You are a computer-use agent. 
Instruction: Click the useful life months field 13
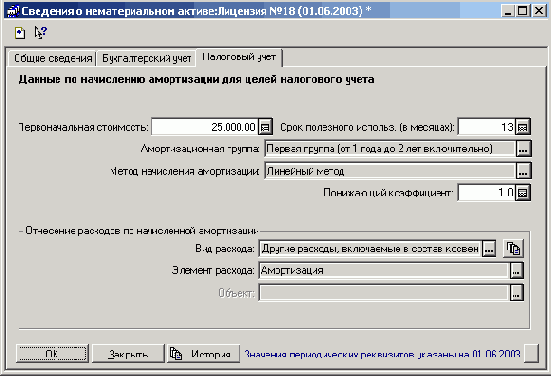(x=487, y=127)
